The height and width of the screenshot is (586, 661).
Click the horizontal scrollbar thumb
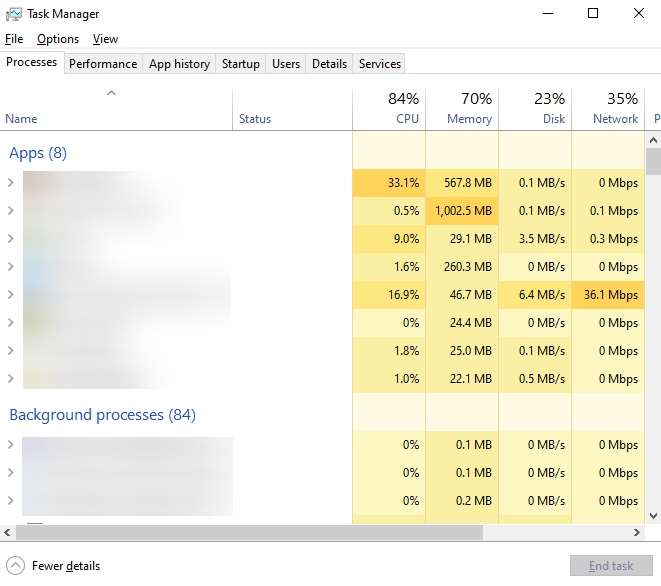point(248,533)
